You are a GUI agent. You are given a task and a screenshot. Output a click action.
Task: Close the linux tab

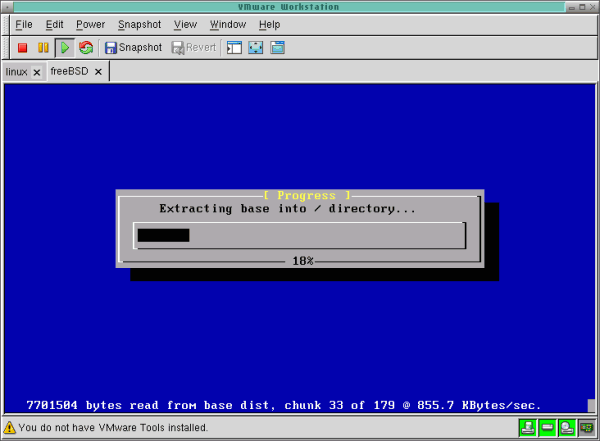[37, 72]
